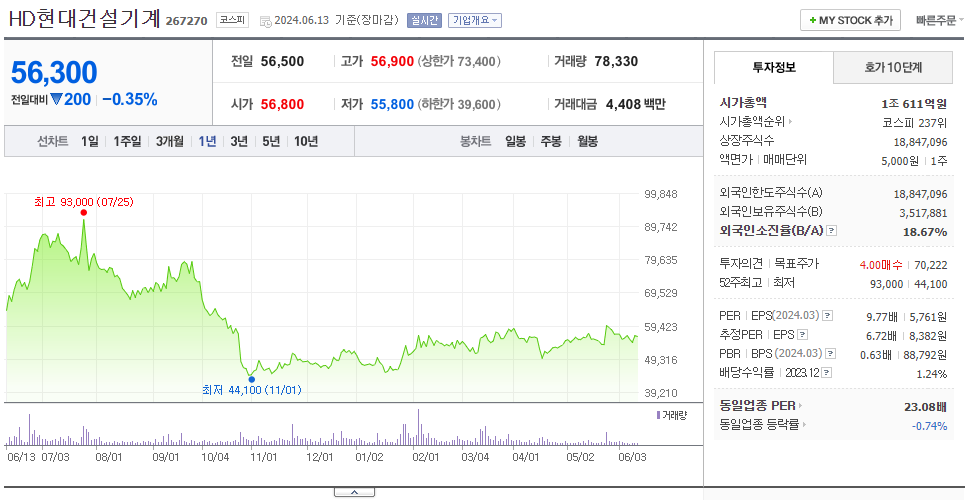Click the 전일 value 56,500
The image size is (968, 500).
pyautogui.click(x=283, y=62)
